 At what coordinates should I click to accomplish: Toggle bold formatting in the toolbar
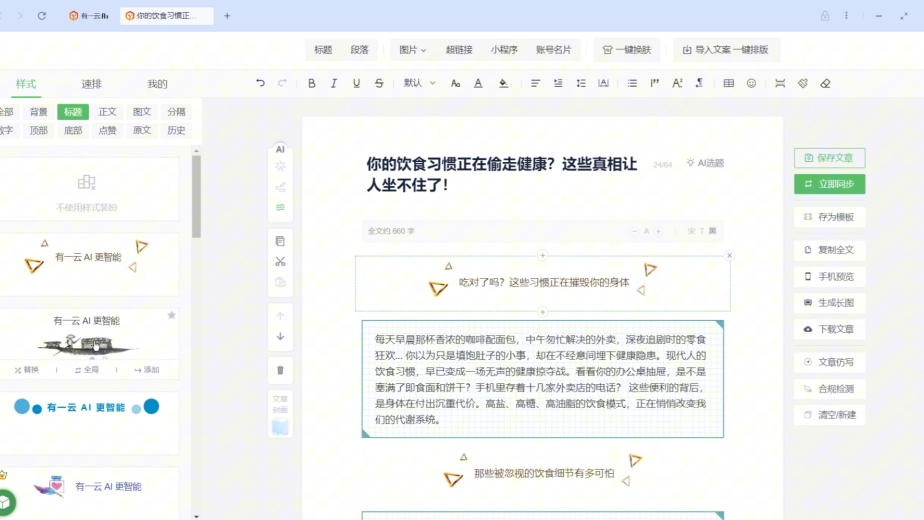312,83
